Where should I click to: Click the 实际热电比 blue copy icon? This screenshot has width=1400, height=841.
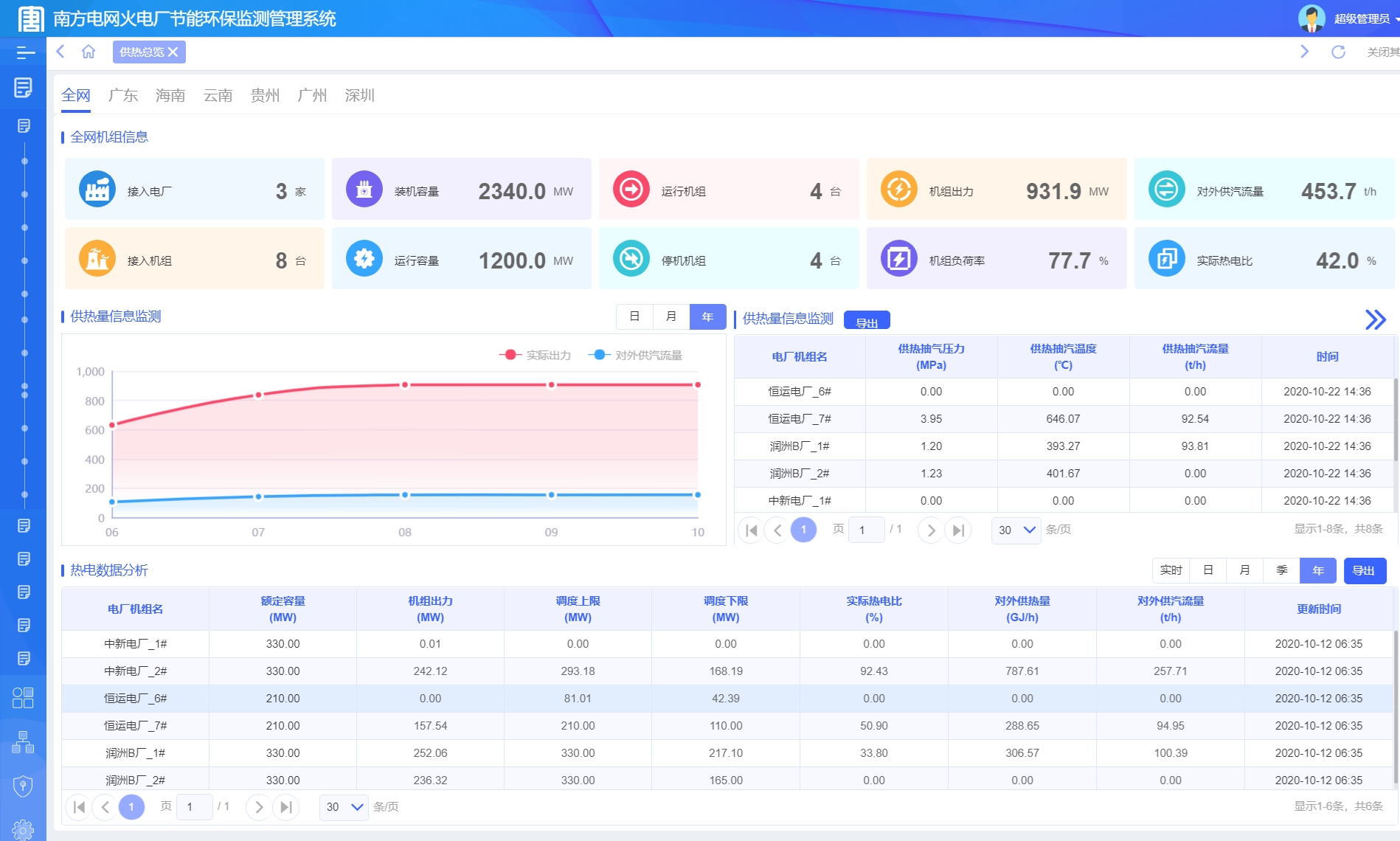point(1167,259)
